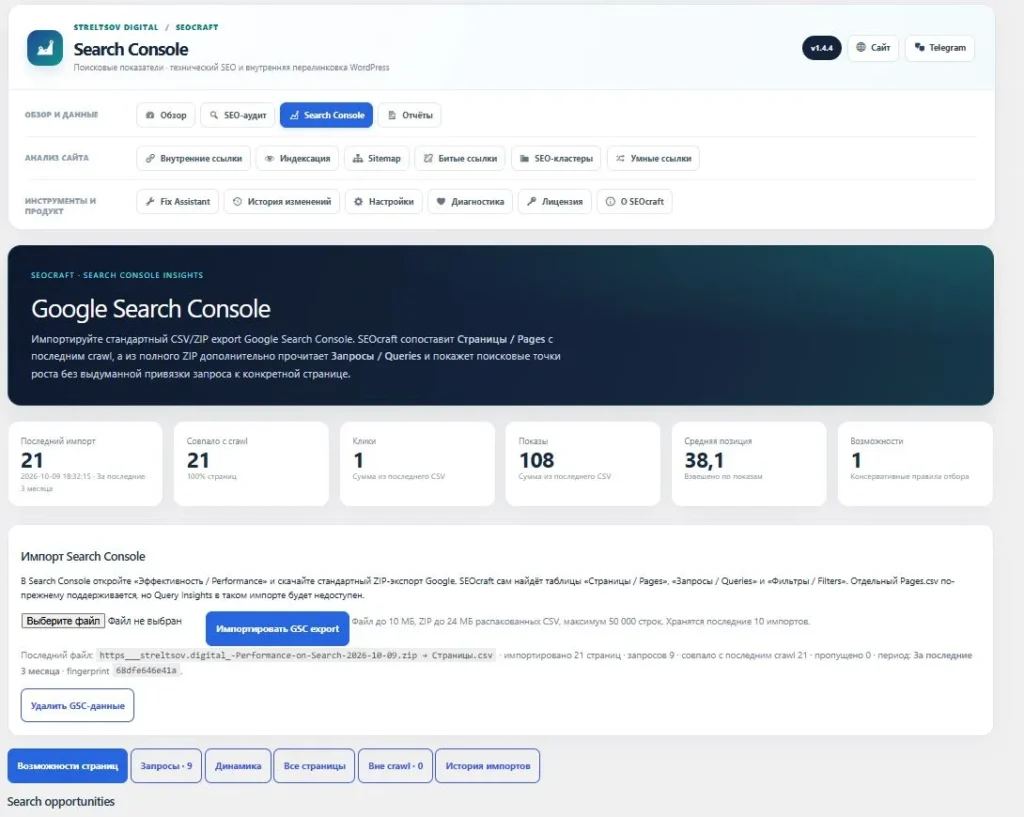Screen dimensions: 1024x817
Task: Click the Совпало с crawl card
Action: tap(251, 464)
